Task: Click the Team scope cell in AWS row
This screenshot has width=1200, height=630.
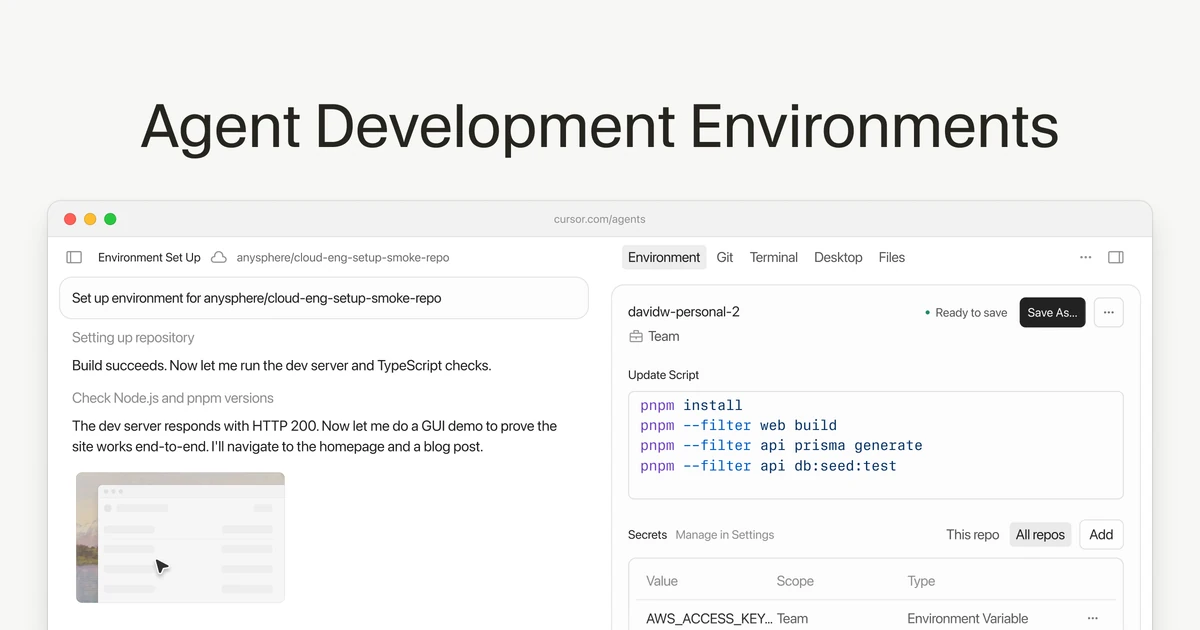Action: (x=792, y=618)
